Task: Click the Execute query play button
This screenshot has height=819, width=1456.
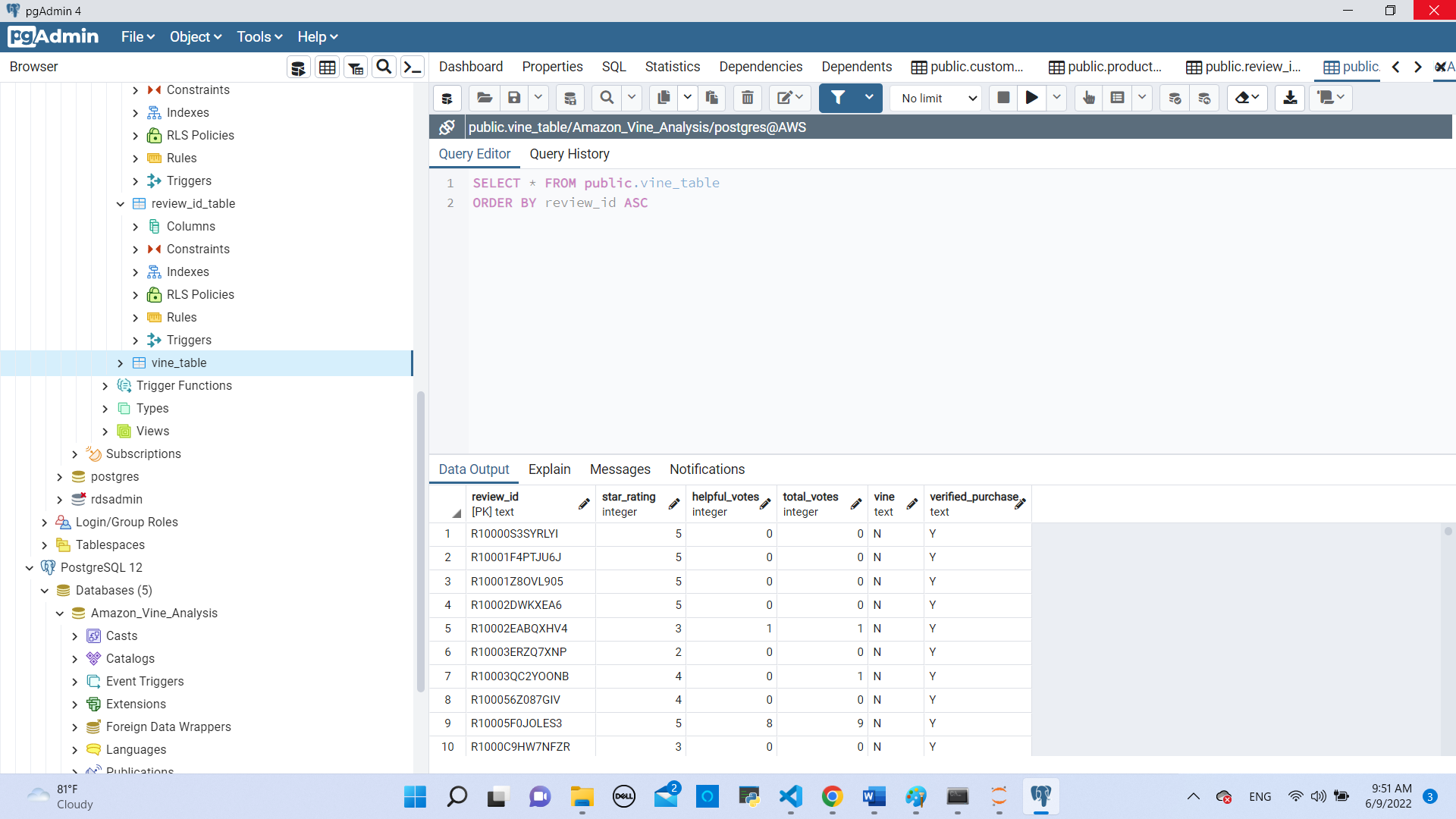Action: click(1031, 98)
